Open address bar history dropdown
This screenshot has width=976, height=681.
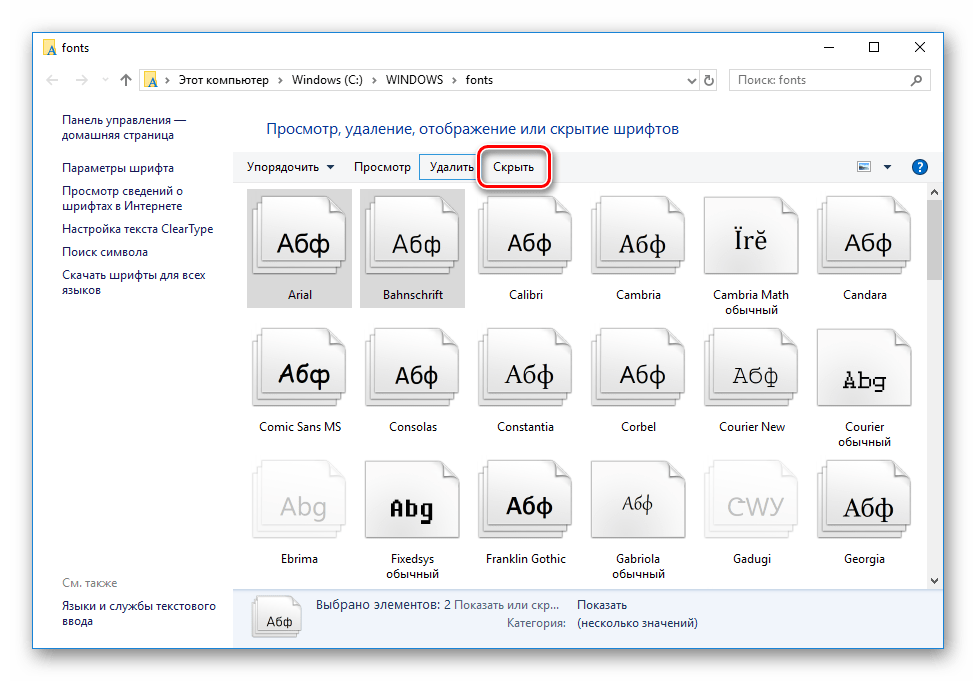(691, 80)
